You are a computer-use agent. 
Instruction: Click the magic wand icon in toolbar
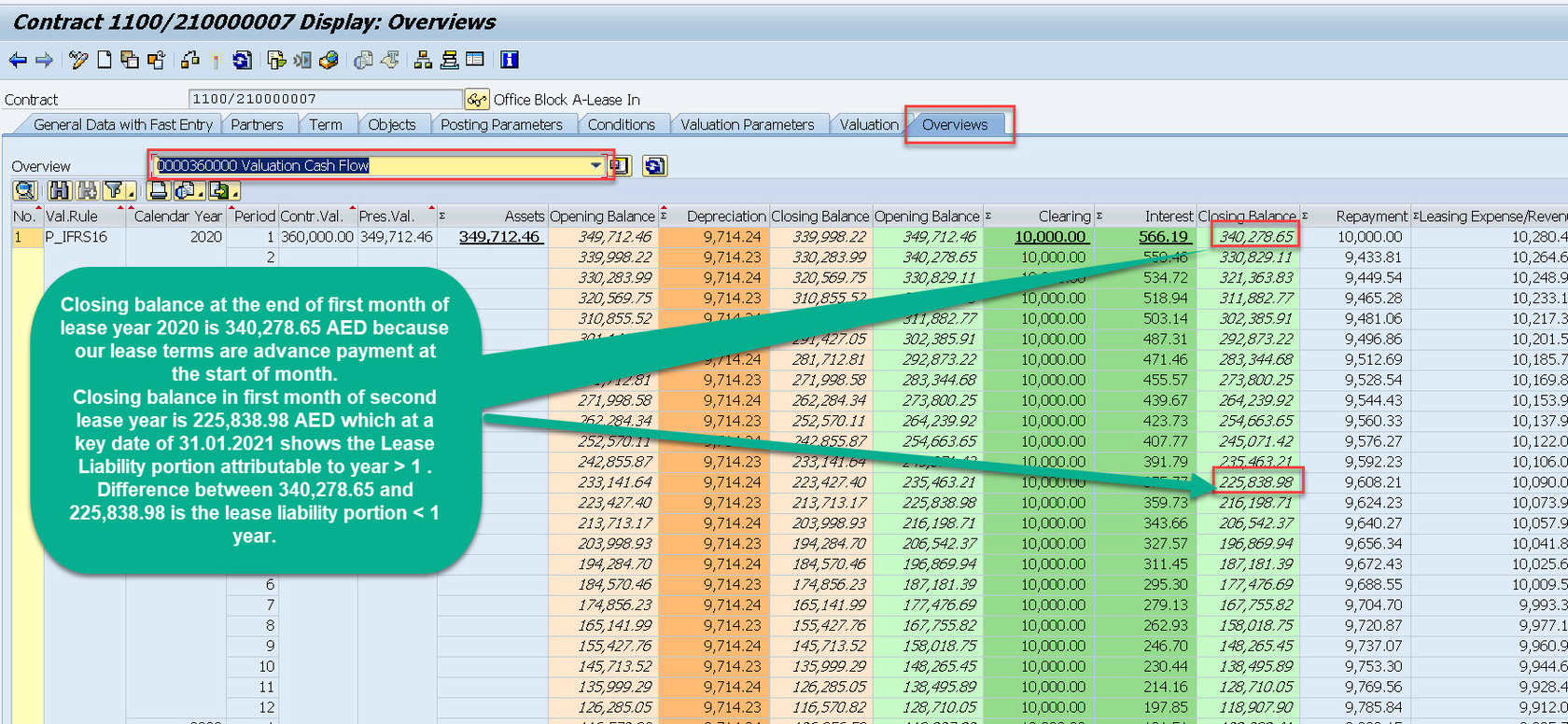tap(216, 61)
